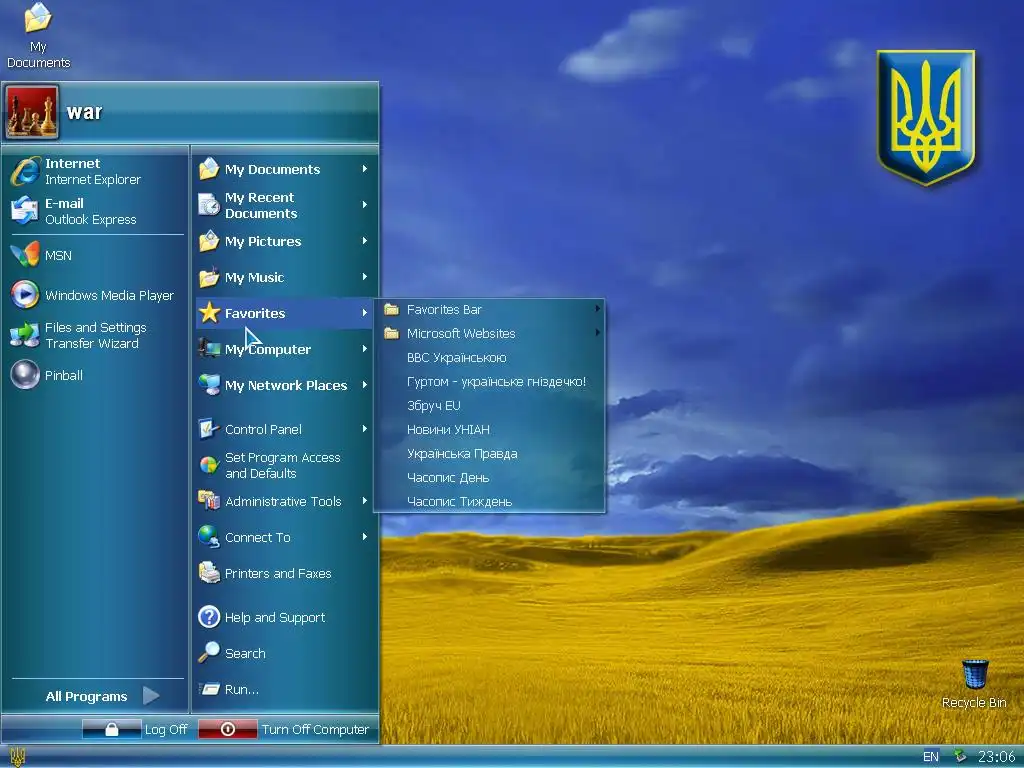Screen dimensions: 1024x768
Task: Open the BBC Українською favorite
Action: coord(490,357)
